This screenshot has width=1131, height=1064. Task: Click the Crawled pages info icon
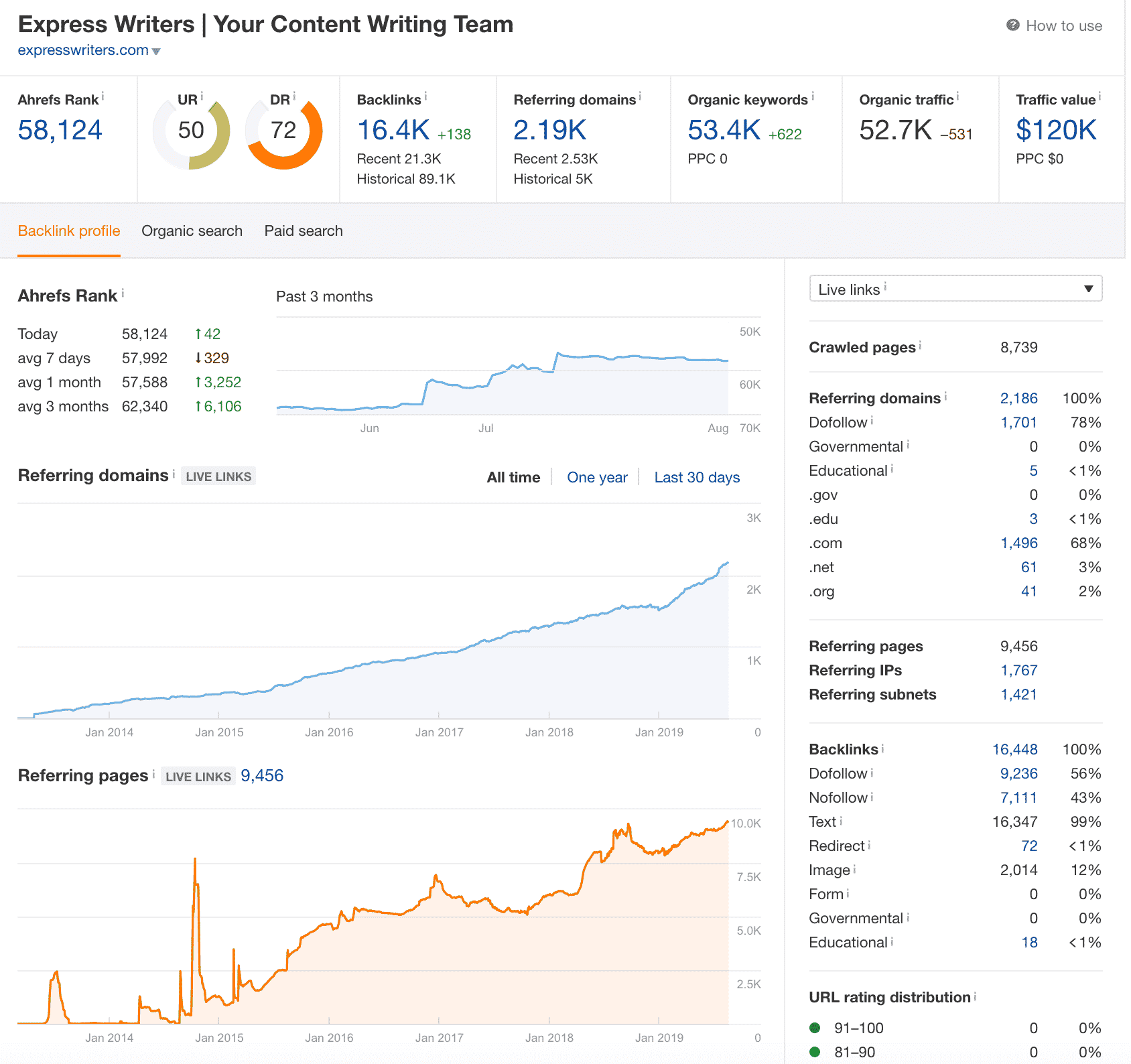(x=920, y=345)
